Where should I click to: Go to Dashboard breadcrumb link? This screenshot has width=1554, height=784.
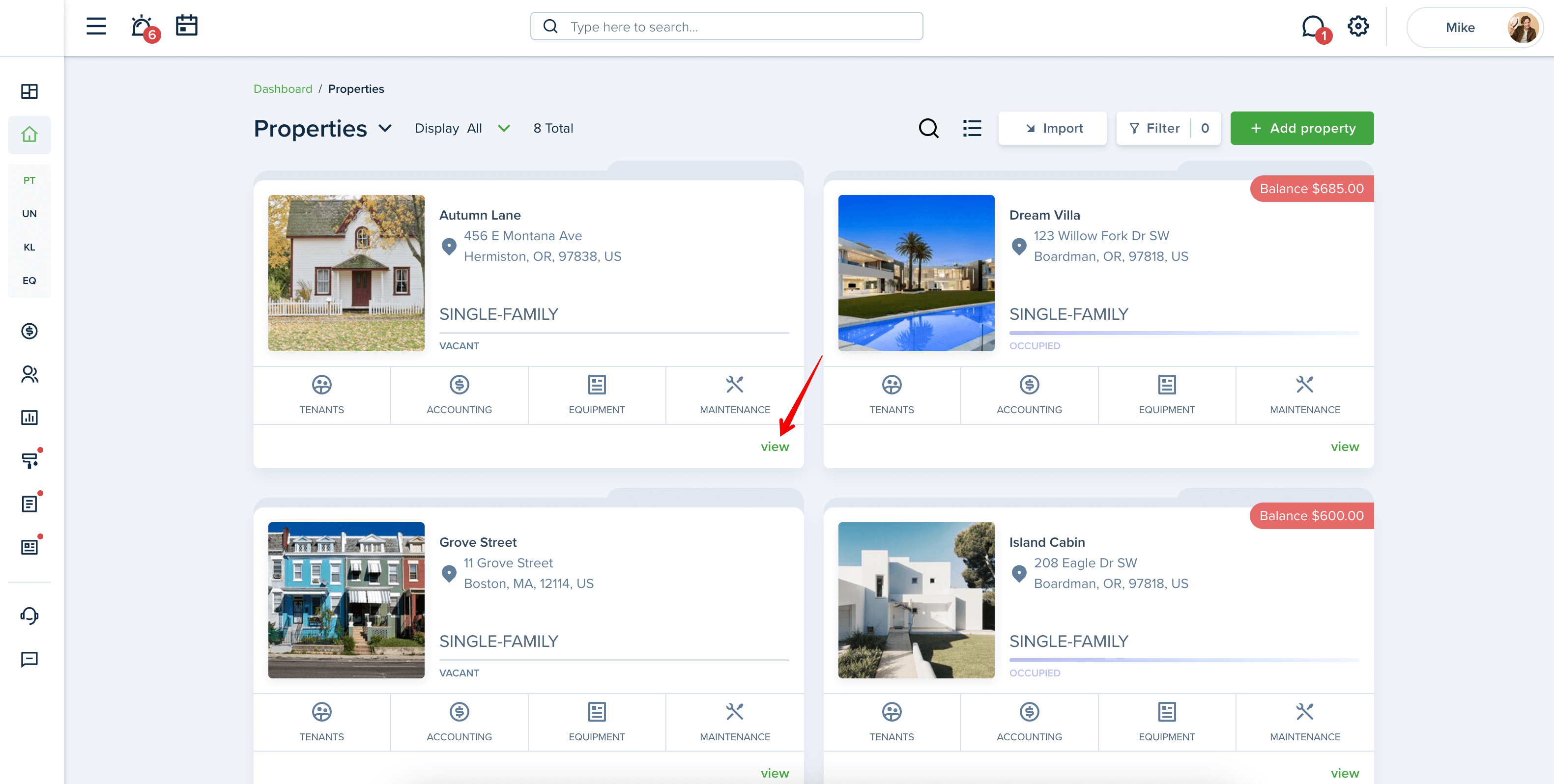point(282,88)
